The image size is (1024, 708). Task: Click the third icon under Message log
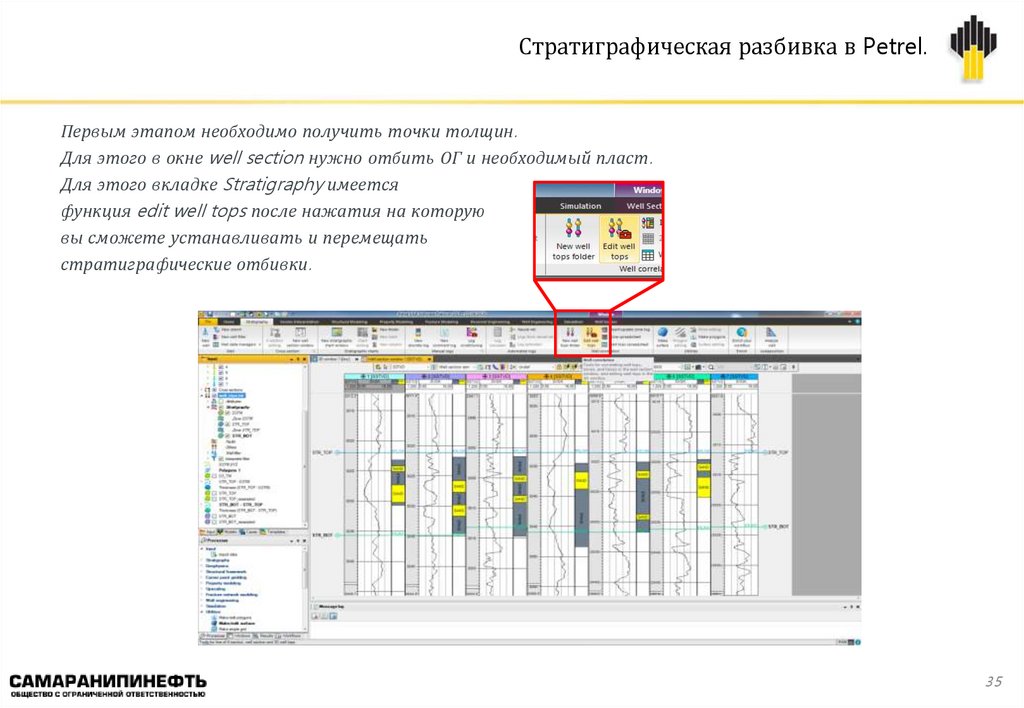point(333,616)
